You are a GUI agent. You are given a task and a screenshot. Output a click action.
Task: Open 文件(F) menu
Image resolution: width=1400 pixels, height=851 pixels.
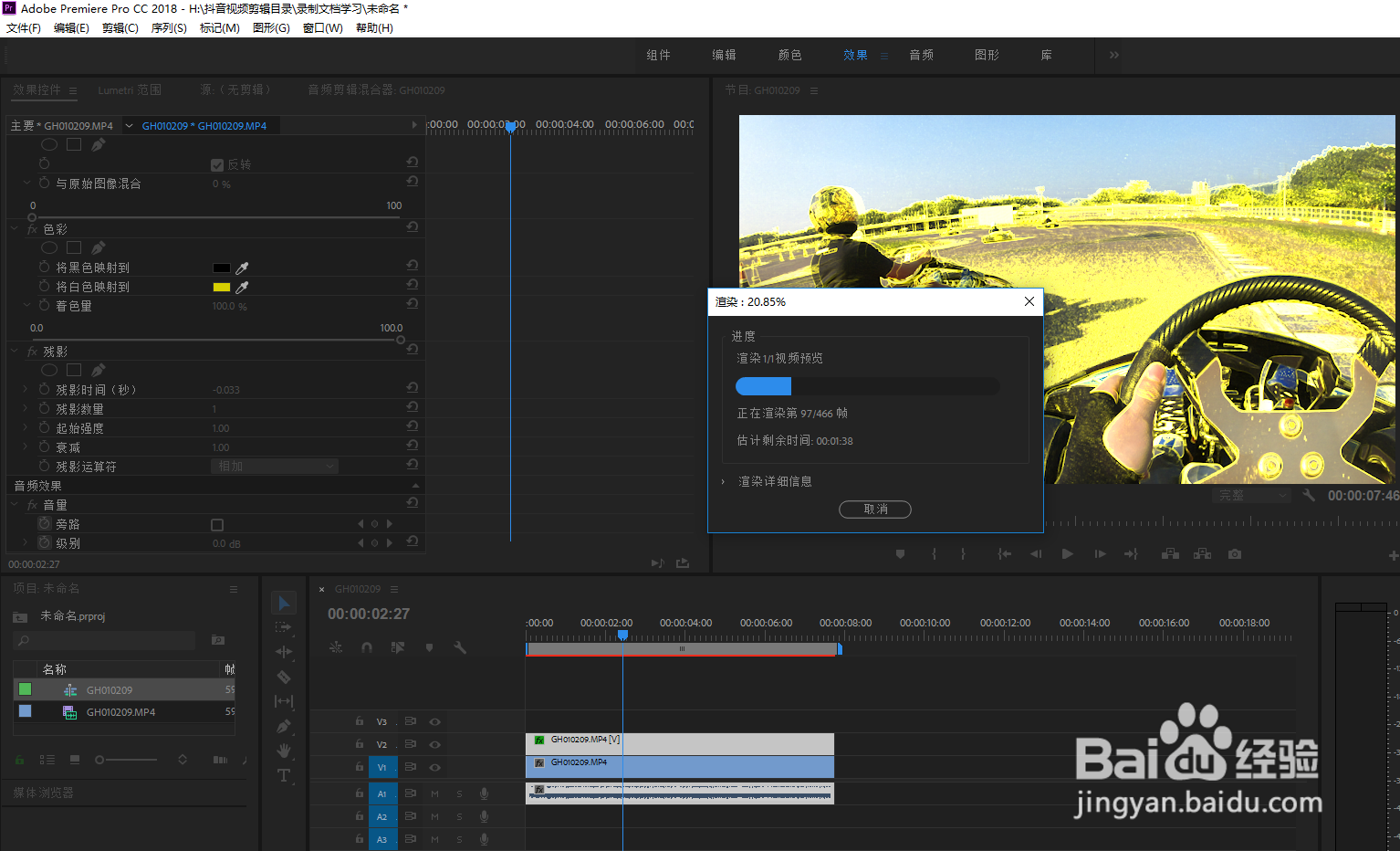click(24, 28)
